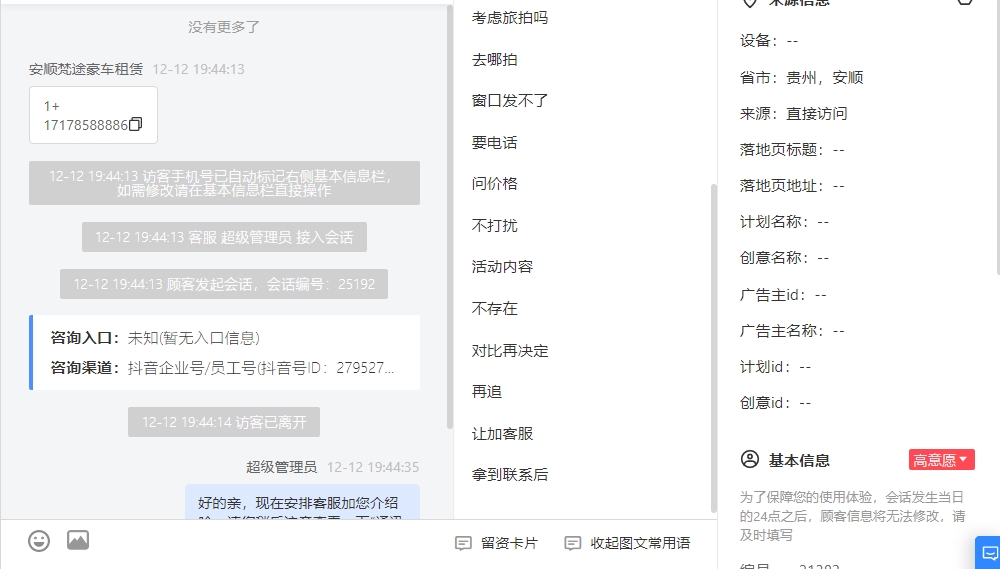Open the emoji picker
Viewport: 1000px width, 569px height.
[x=39, y=541]
